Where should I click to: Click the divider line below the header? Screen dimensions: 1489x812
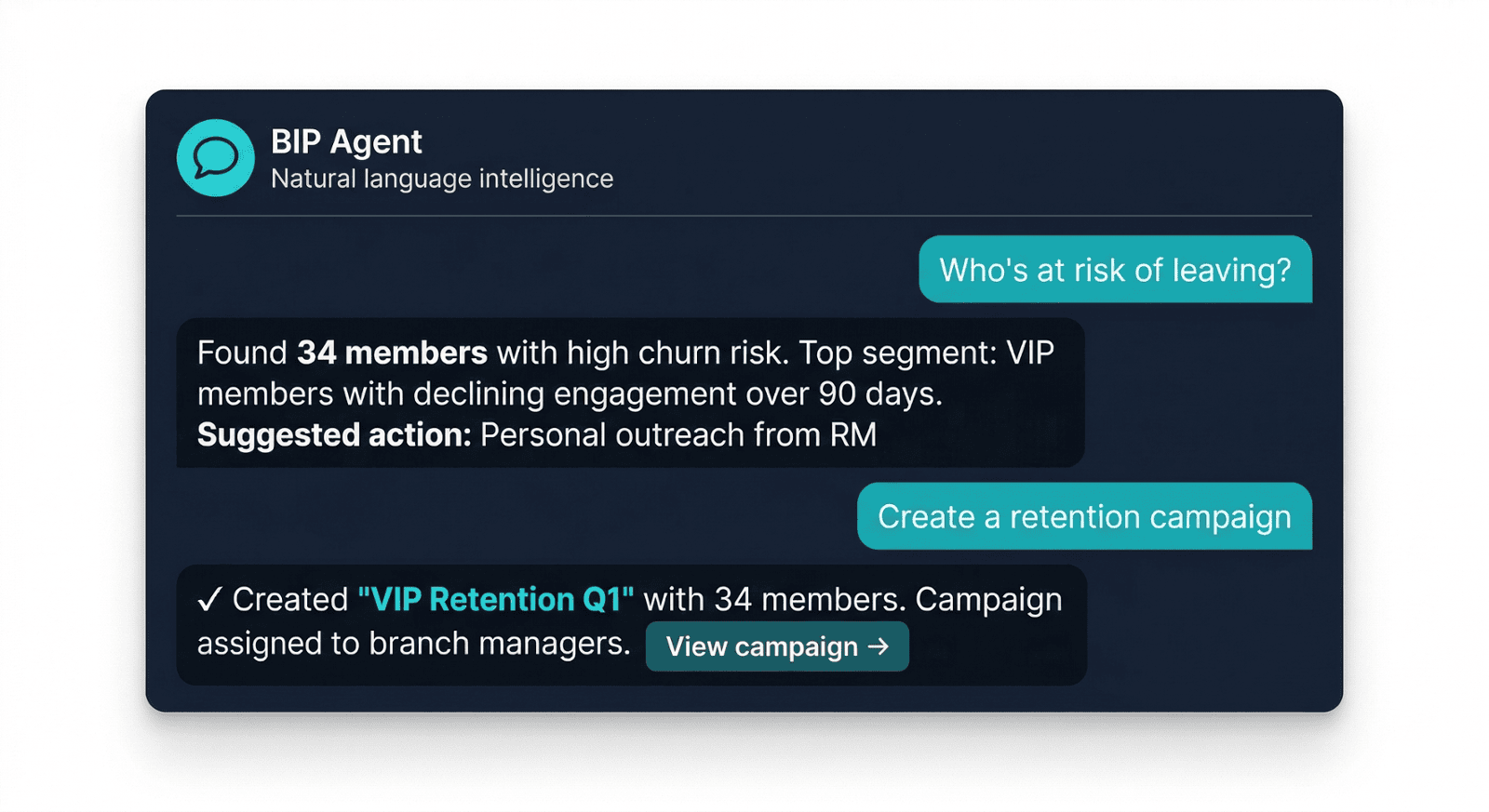(744, 216)
